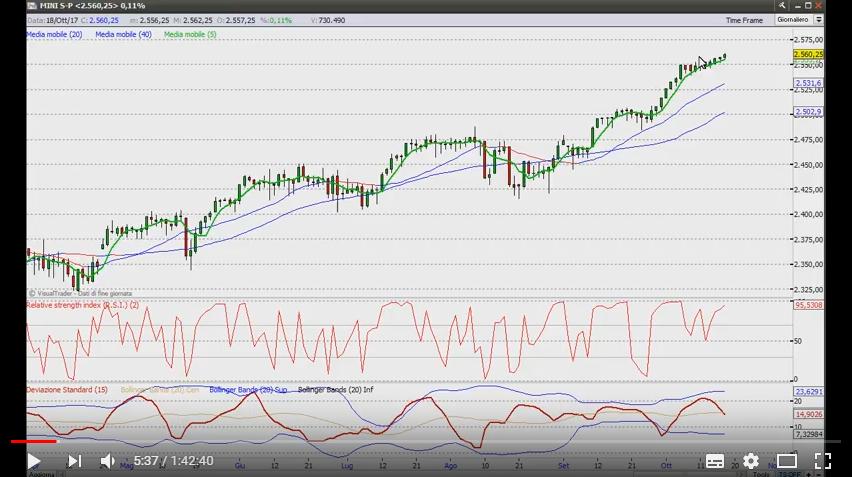Click the RSI 50 level axis label
This screenshot has height=477, width=852.
798,341
